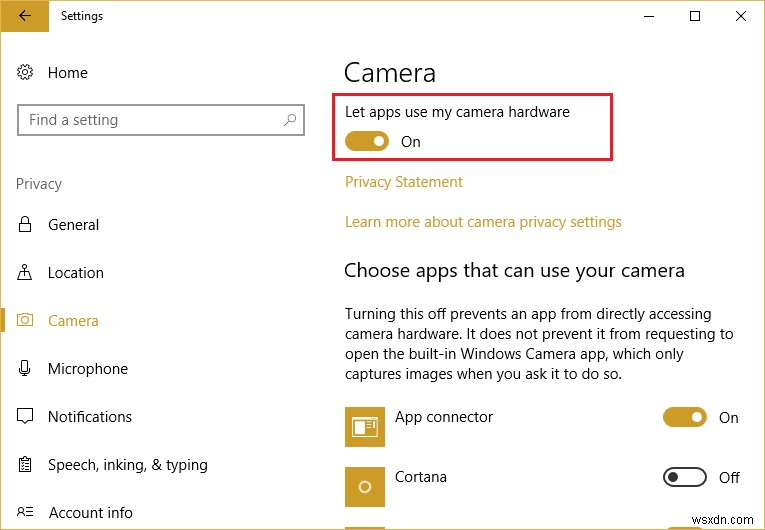
Task: Select the Location pin icon
Action: [26, 273]
